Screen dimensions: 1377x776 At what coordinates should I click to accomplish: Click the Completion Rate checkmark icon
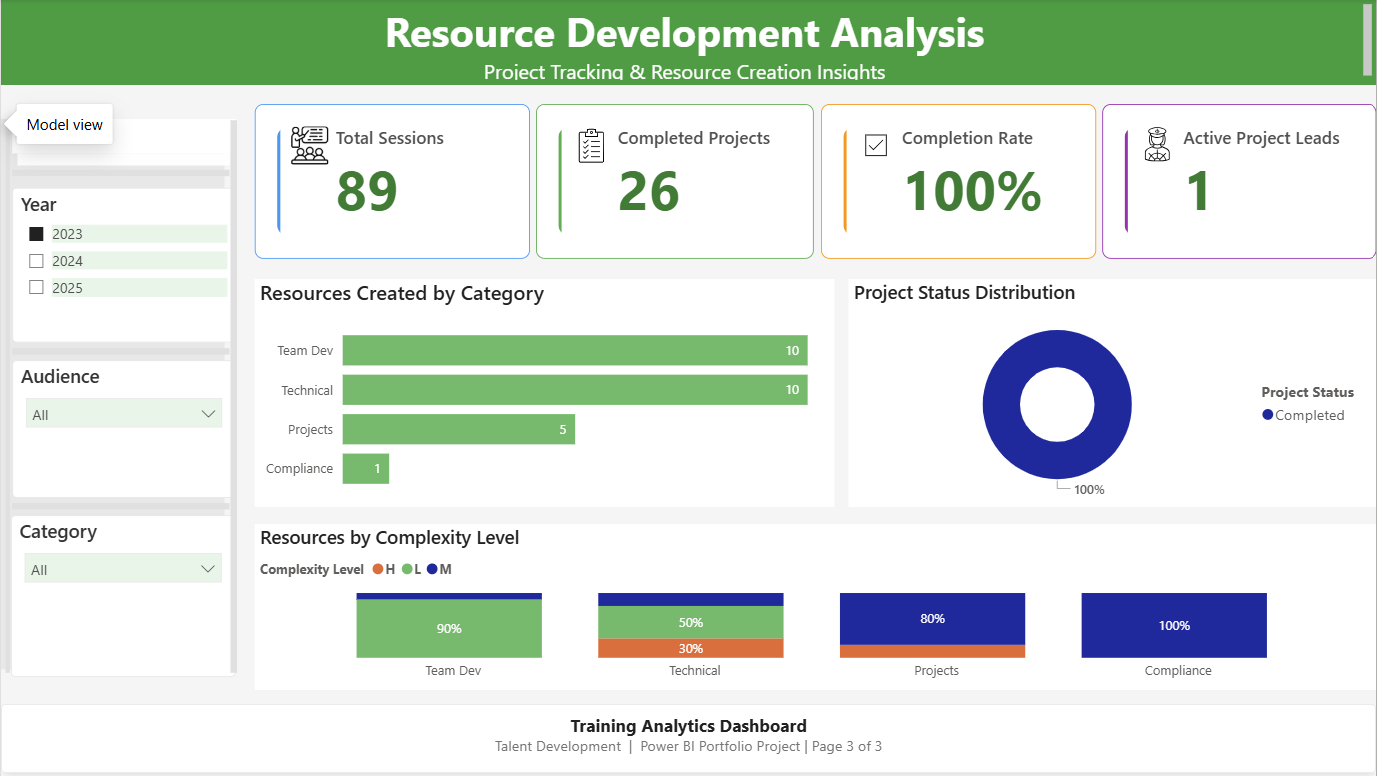(875, 144)
